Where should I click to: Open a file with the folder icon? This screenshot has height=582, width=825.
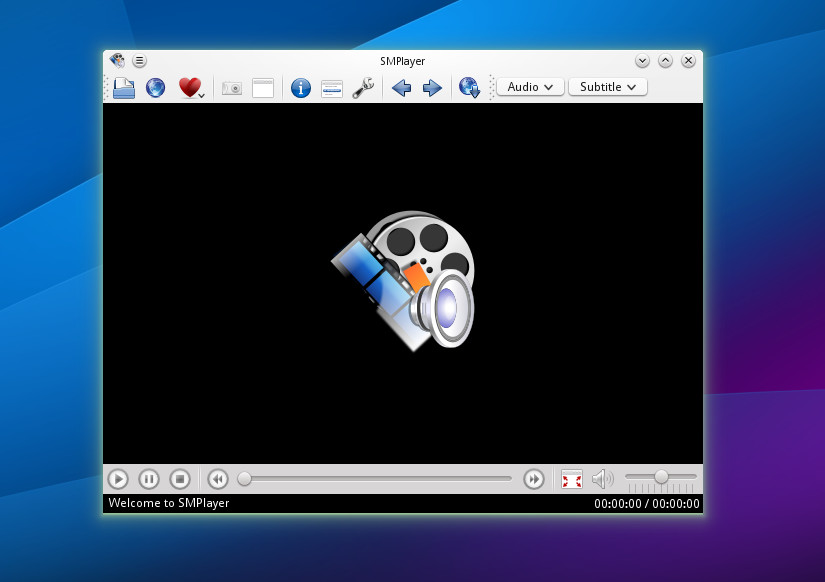(x=124, y=87)
